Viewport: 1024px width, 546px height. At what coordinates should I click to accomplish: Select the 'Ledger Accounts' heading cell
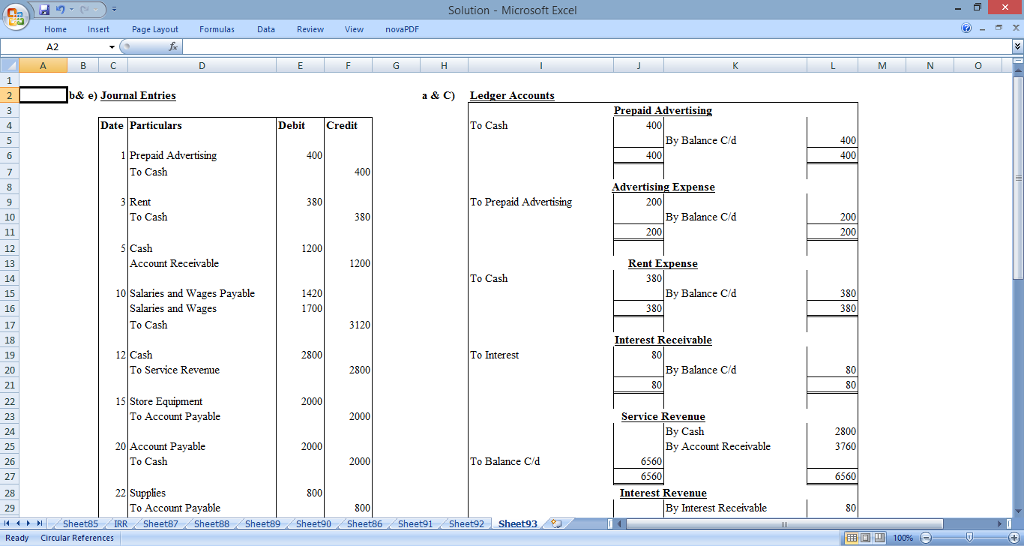click(x=512, y=95)
